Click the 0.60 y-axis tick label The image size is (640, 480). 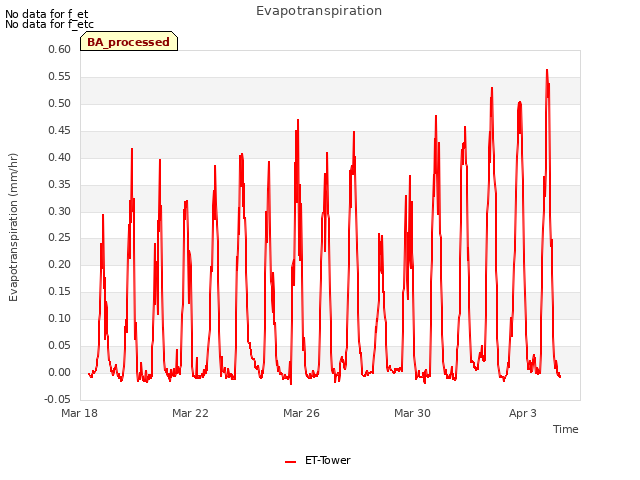60,49
